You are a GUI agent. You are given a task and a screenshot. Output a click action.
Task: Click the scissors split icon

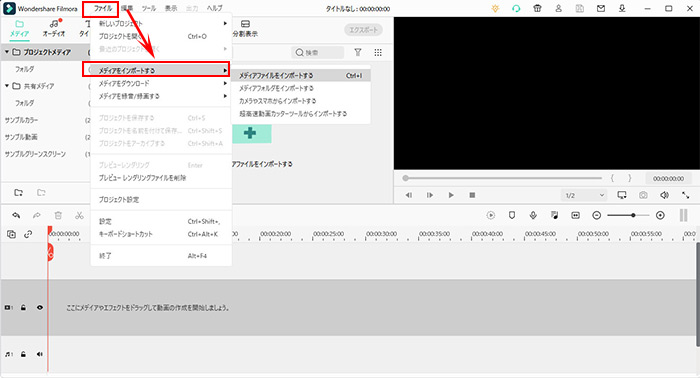tap(79, 215)
